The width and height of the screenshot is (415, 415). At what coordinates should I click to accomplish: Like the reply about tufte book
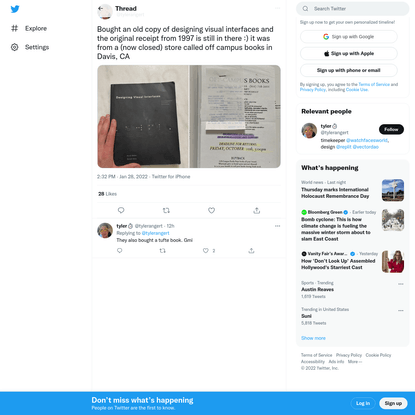(x=206, y=250)
